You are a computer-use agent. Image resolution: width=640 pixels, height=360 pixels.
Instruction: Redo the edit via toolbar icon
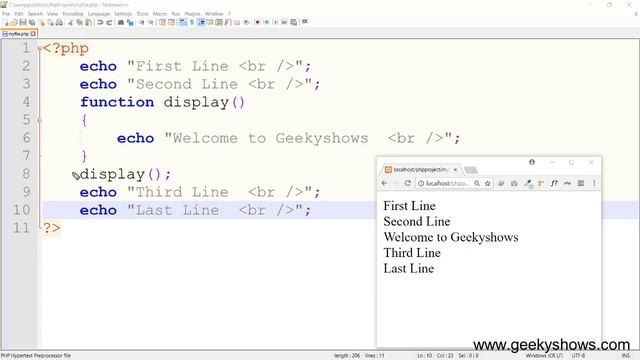click(109, 22)
